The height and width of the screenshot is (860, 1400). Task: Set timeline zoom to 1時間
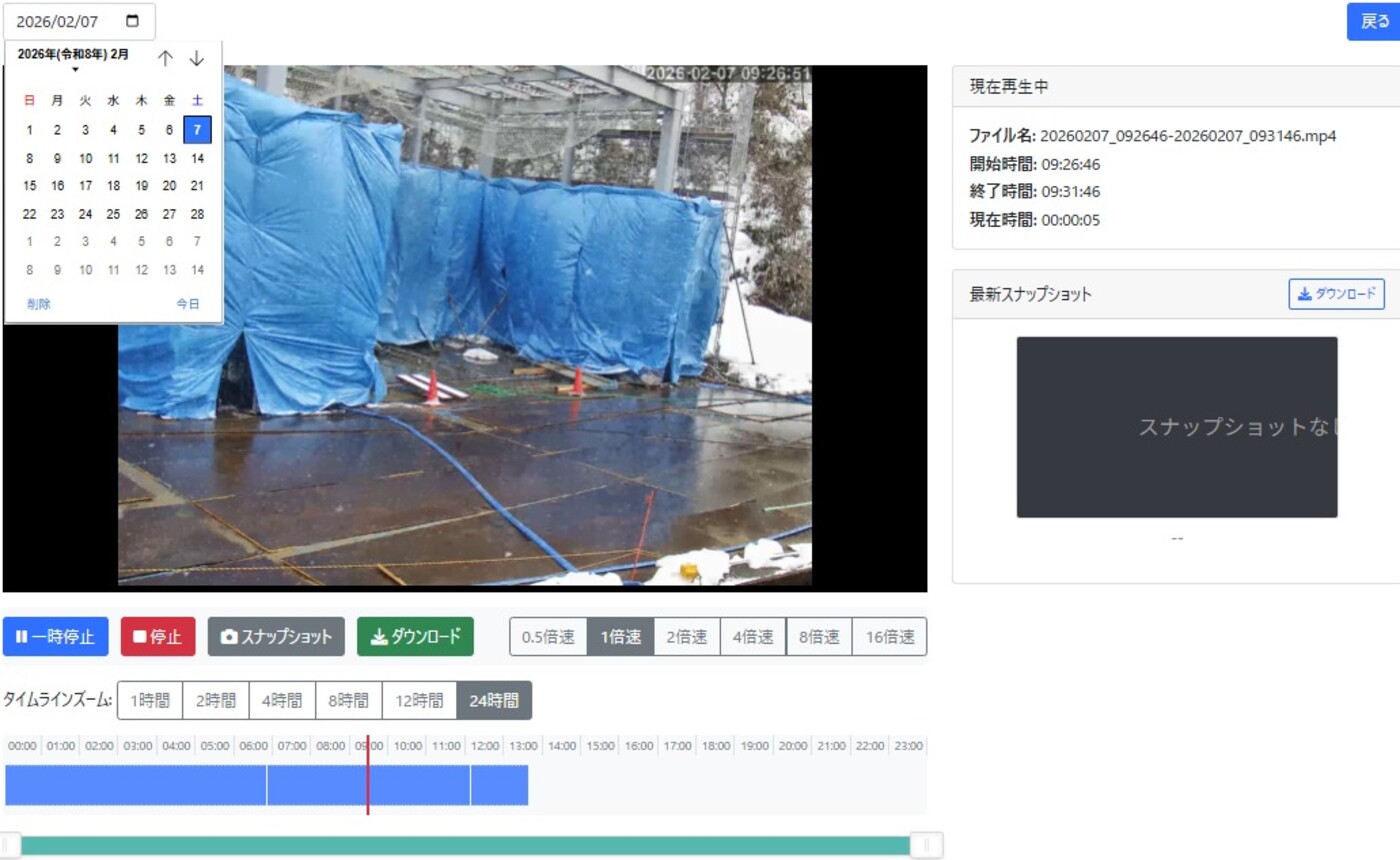pyautogui.click(x=150, y=701)
